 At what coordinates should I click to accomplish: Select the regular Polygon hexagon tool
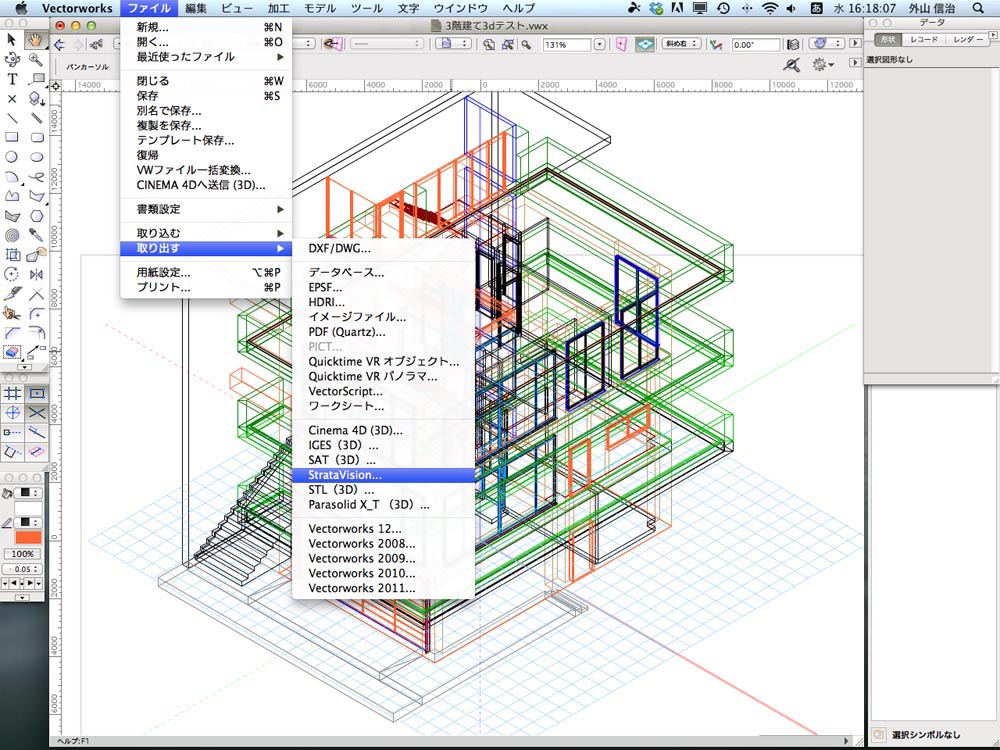click(x=36, y=216)
